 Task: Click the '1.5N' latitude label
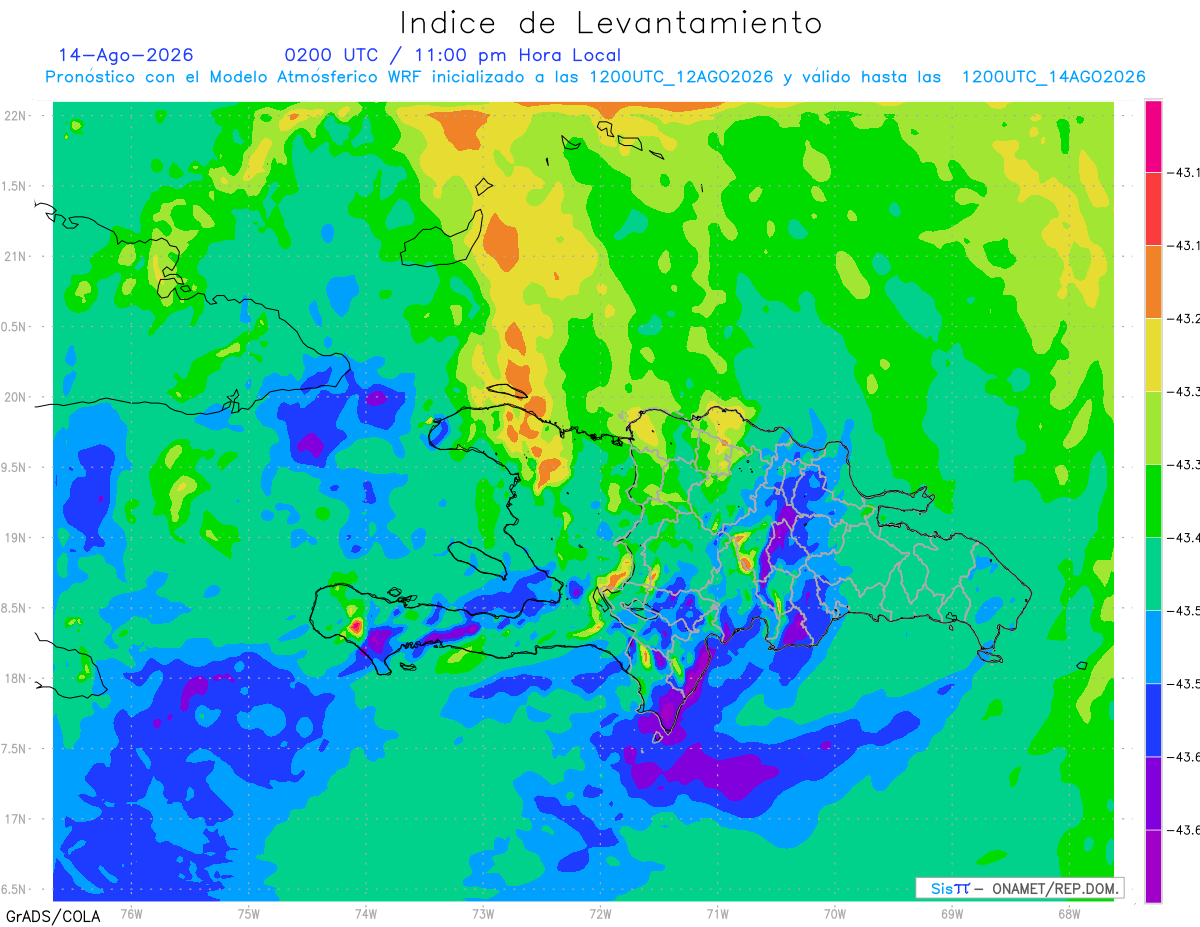point(13,186)
